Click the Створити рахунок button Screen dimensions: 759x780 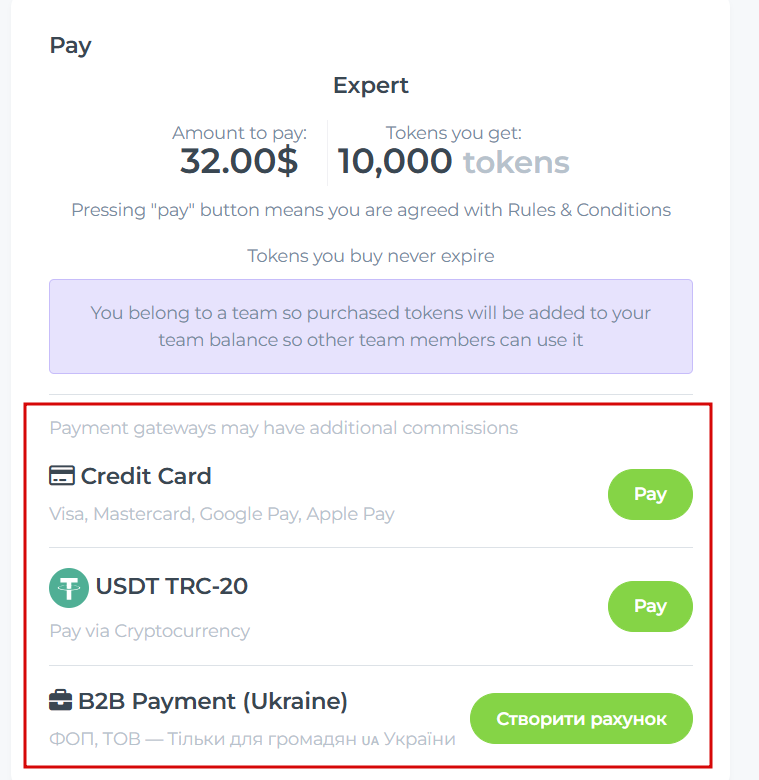coord(581,719)
